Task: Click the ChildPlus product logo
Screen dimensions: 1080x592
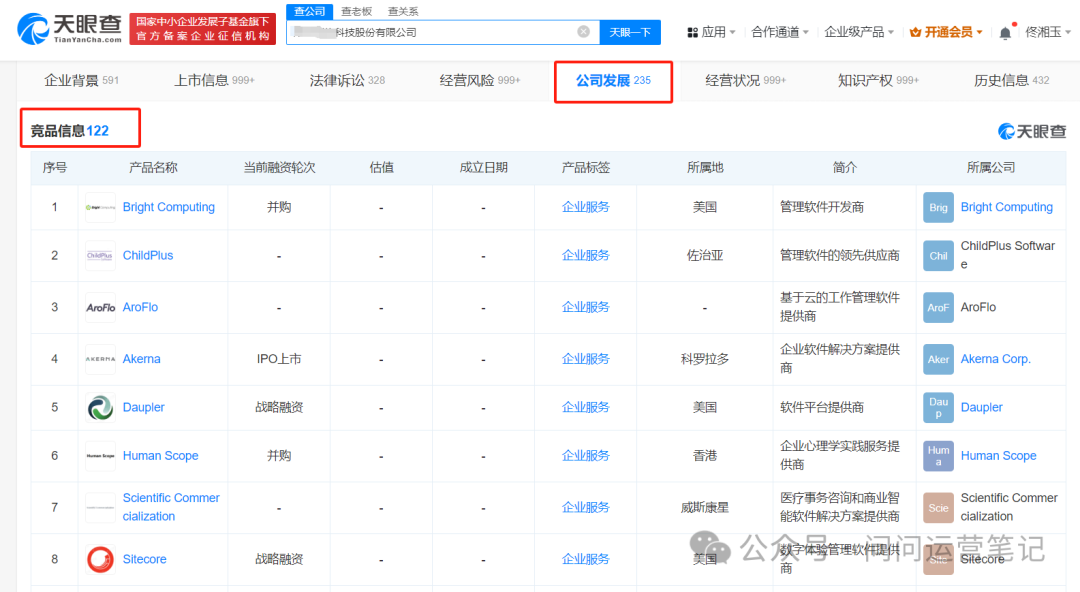Action: click(100, 256)
